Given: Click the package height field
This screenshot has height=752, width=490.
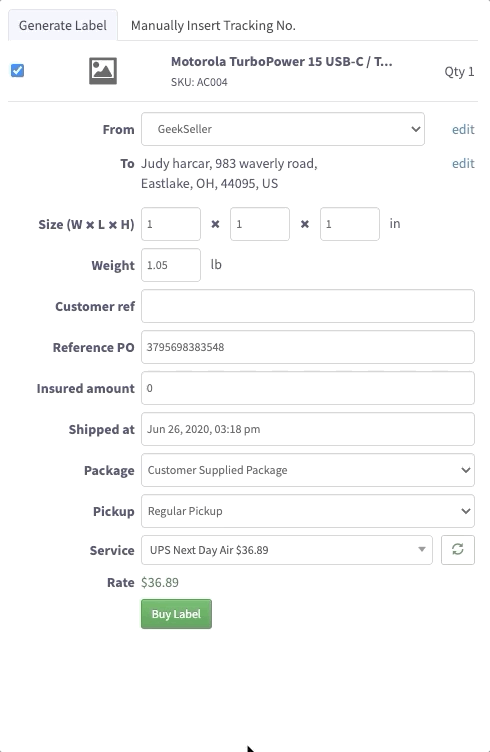Looking at the screenshot, I should pos(350,224).
